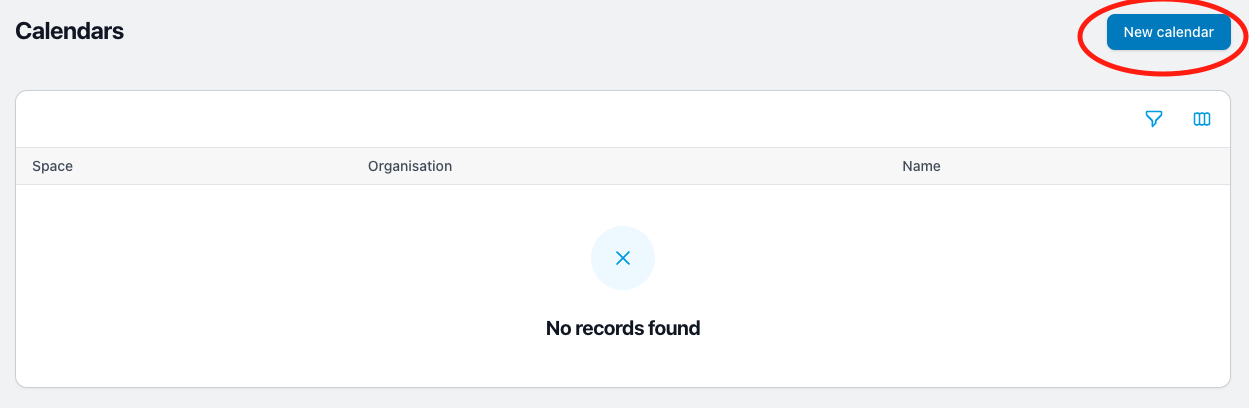Click the circular badge above No records found
The width and height of the screenshot is (1249, 408).
[623, 258]
